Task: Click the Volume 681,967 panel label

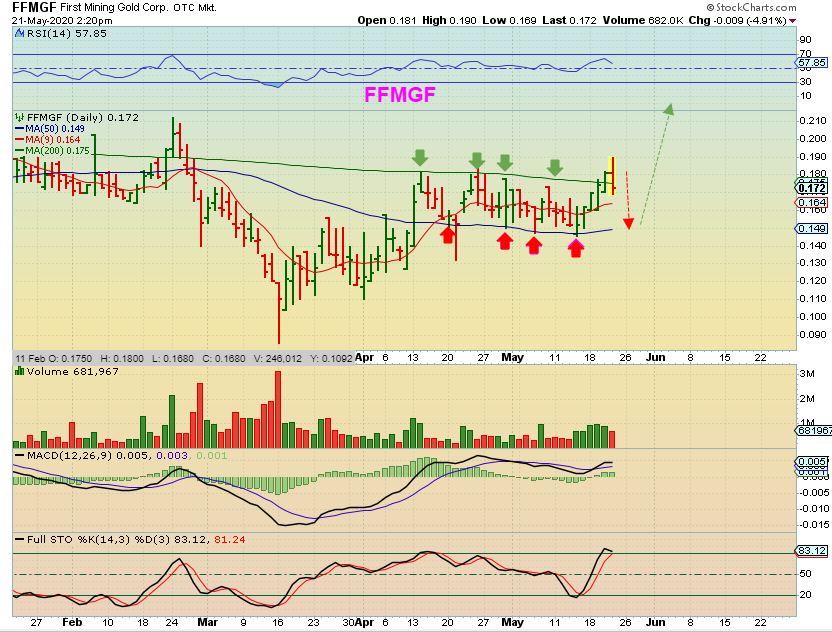Action: coord(73,371)
